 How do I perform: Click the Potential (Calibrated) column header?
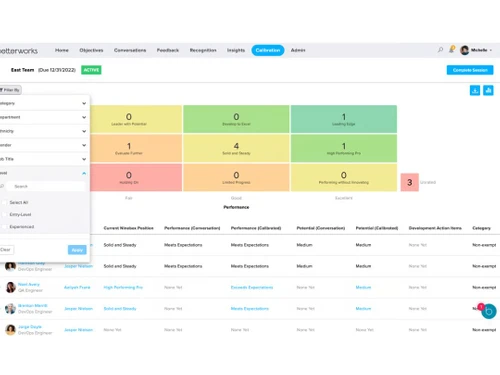377,228
